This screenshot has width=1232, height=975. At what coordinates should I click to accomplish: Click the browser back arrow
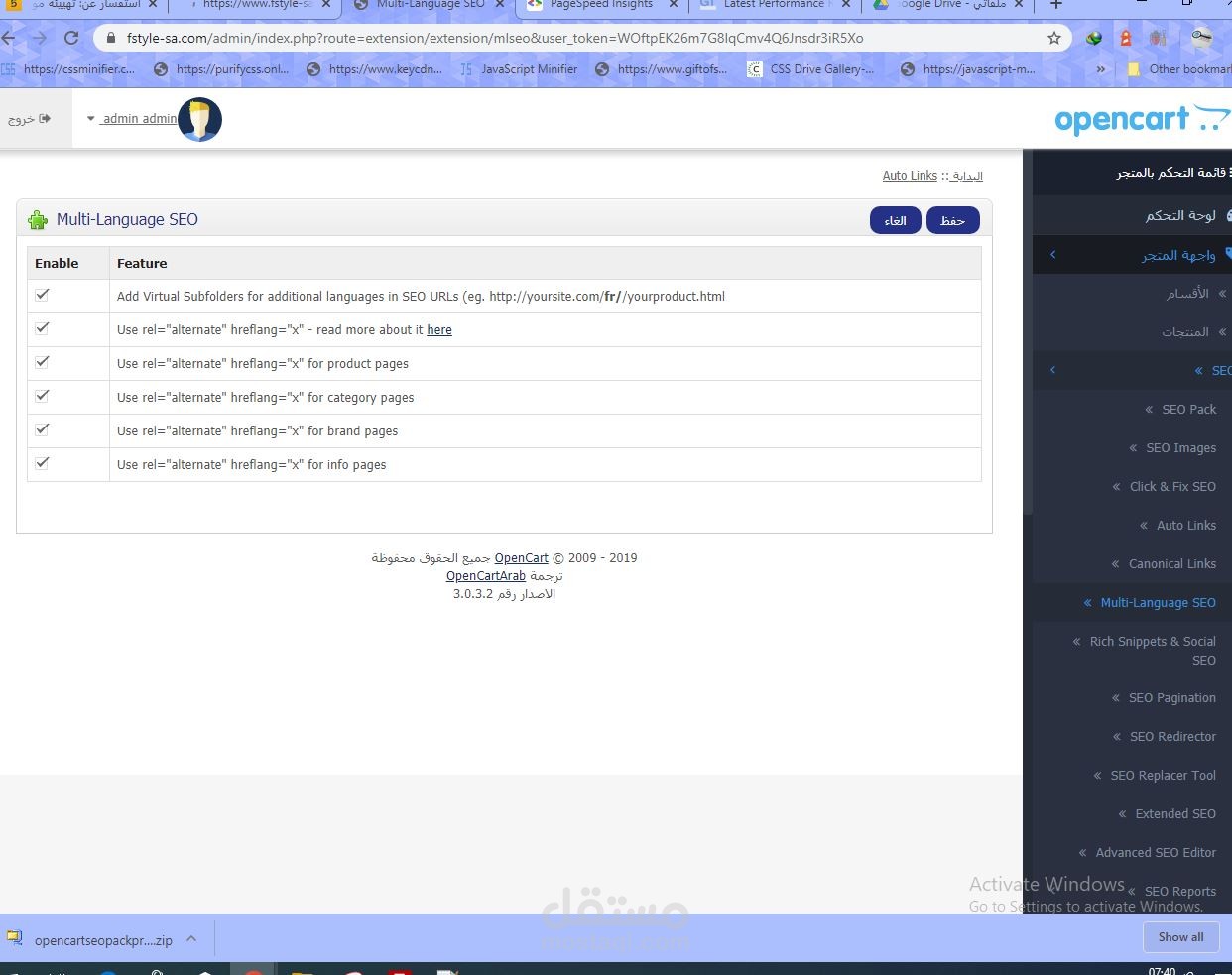pyautogui.click(x=8, y=38)
